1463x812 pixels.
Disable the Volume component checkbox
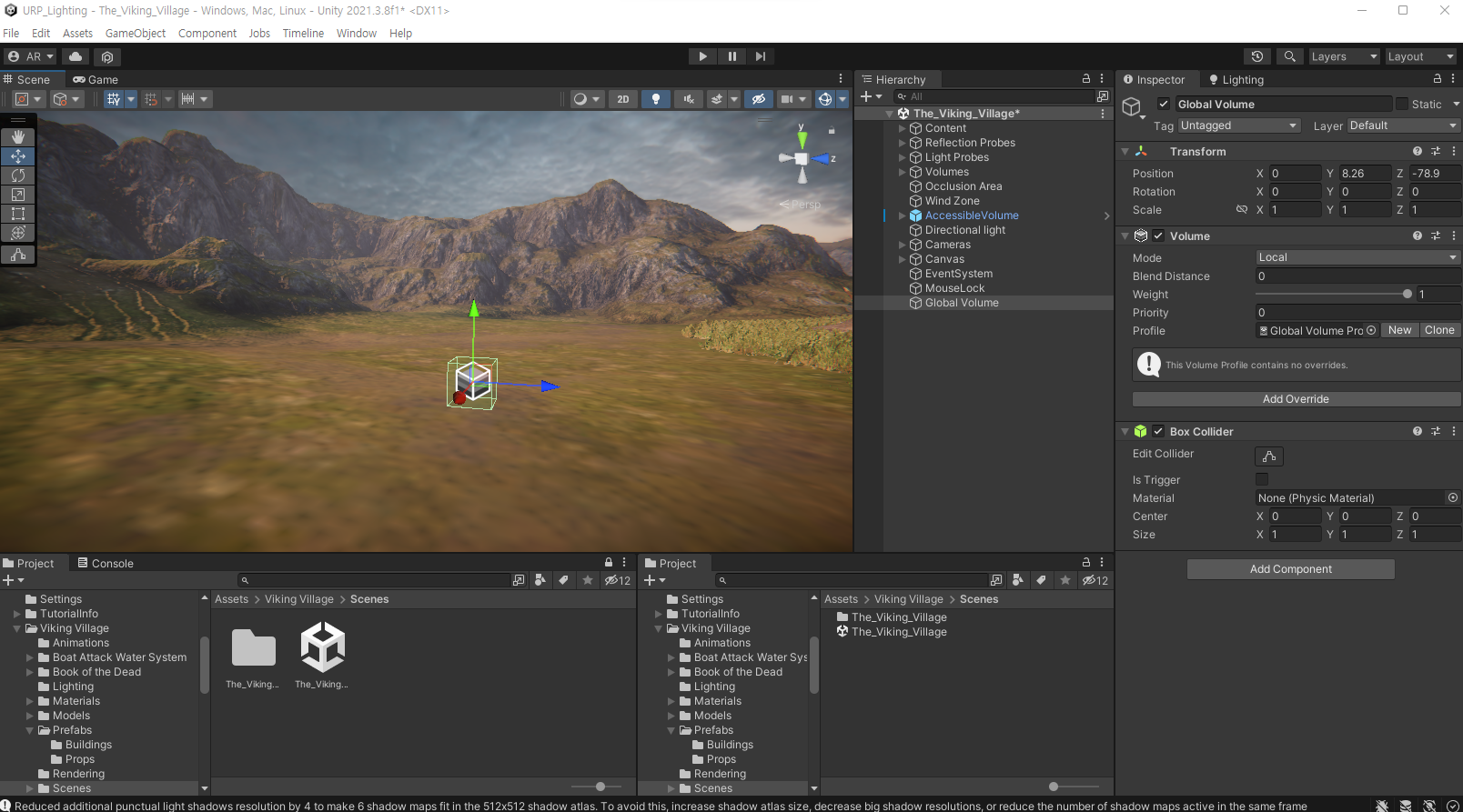click(x=1158, y=236)
